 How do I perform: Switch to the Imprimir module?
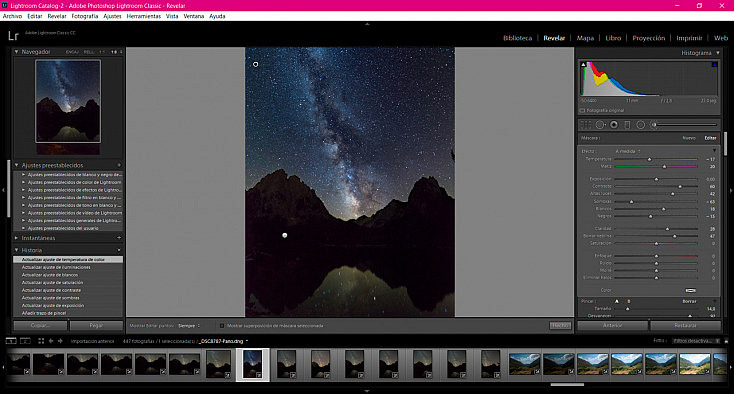point(689,38)
